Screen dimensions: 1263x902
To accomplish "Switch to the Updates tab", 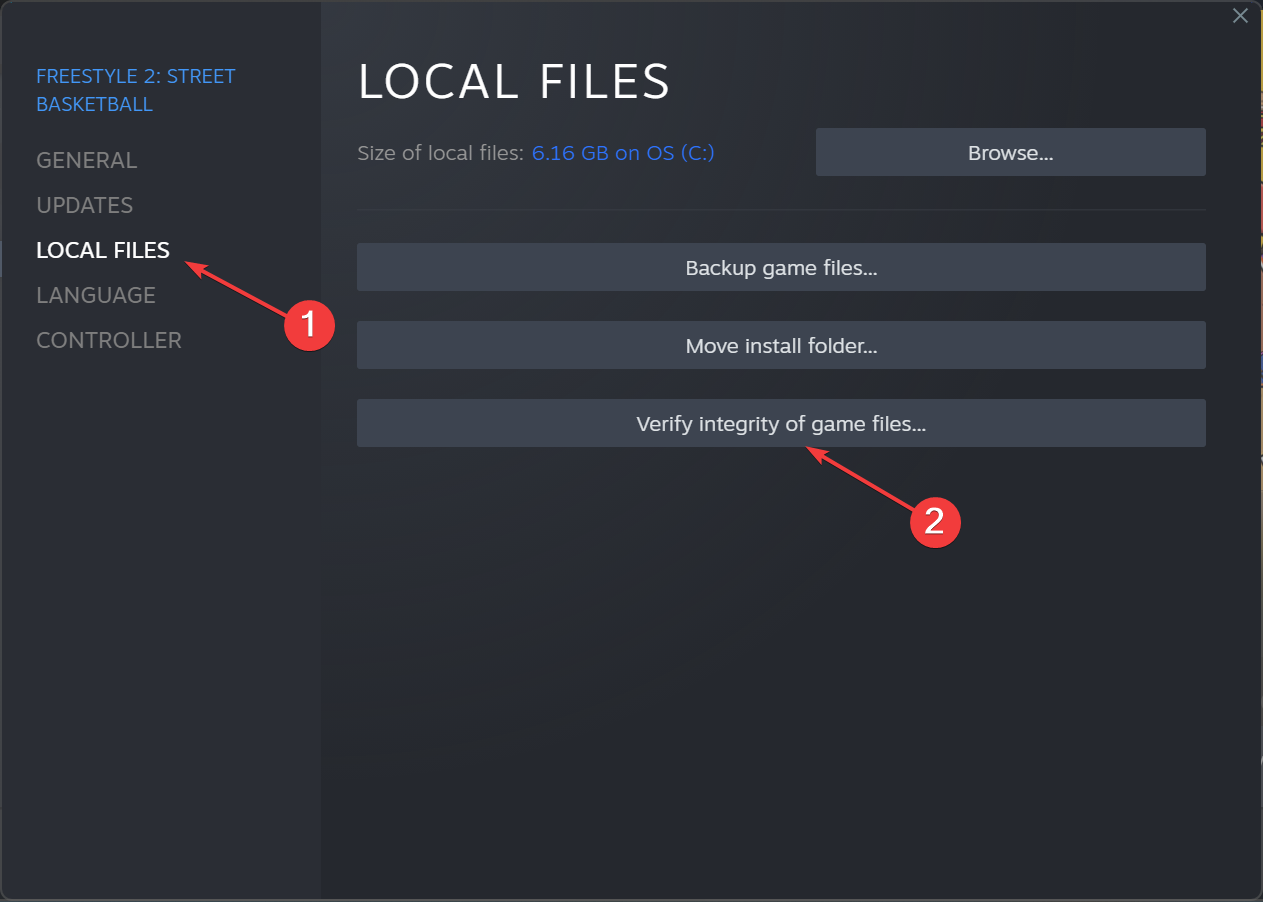I will [x=84, y=205].
